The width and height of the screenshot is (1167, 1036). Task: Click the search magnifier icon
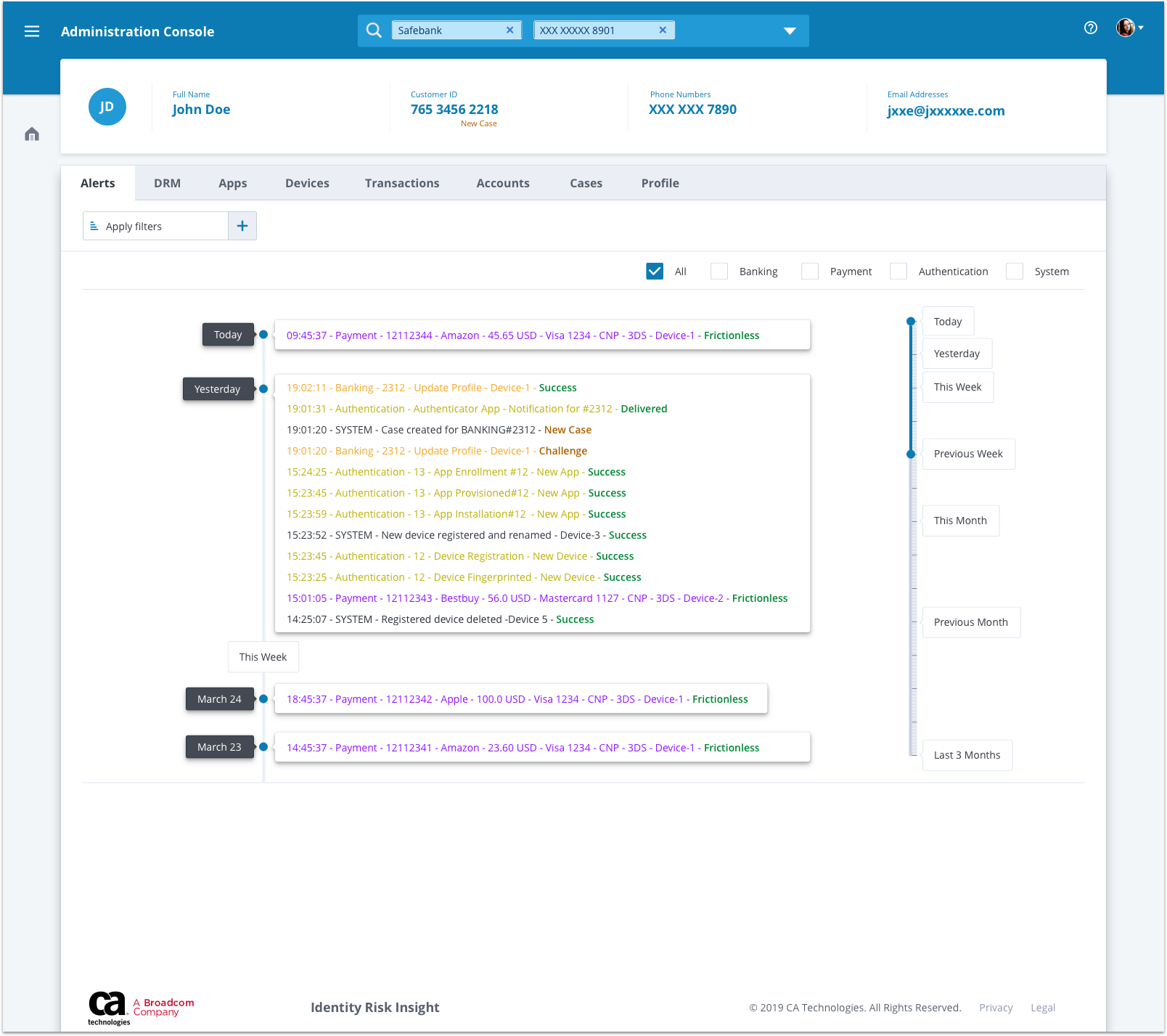pyautogui.click(x=374, y=30)
